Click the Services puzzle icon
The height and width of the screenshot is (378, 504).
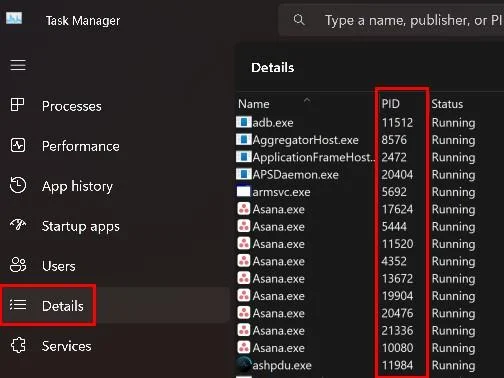(18, 345)
